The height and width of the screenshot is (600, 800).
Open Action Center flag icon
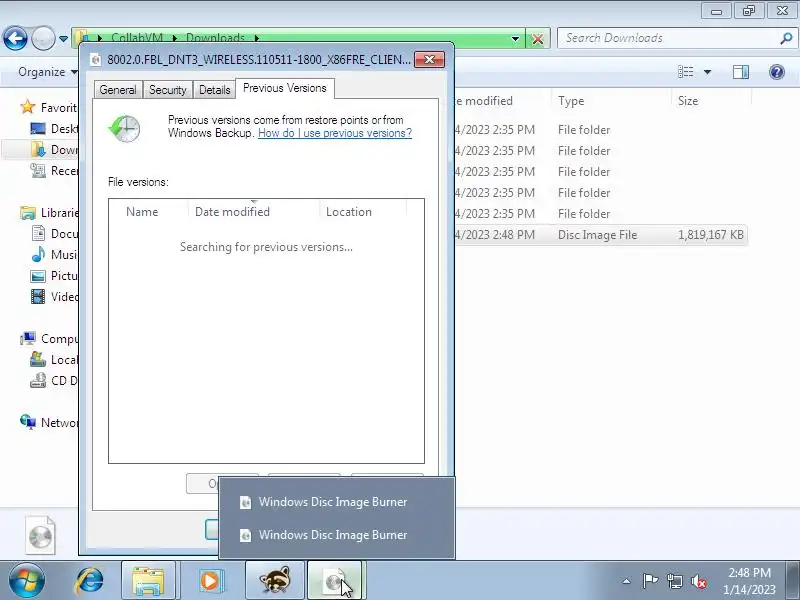(650, 581)
